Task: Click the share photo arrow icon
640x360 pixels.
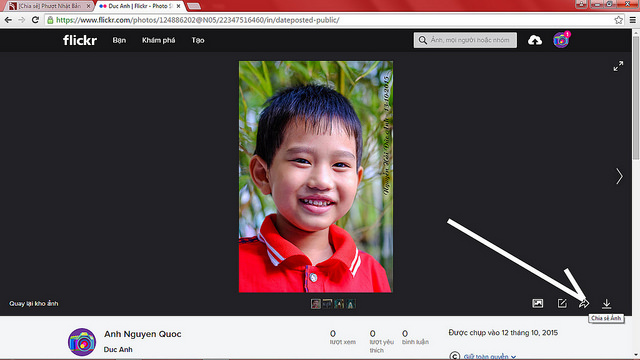Action: (x=584, y=303)
